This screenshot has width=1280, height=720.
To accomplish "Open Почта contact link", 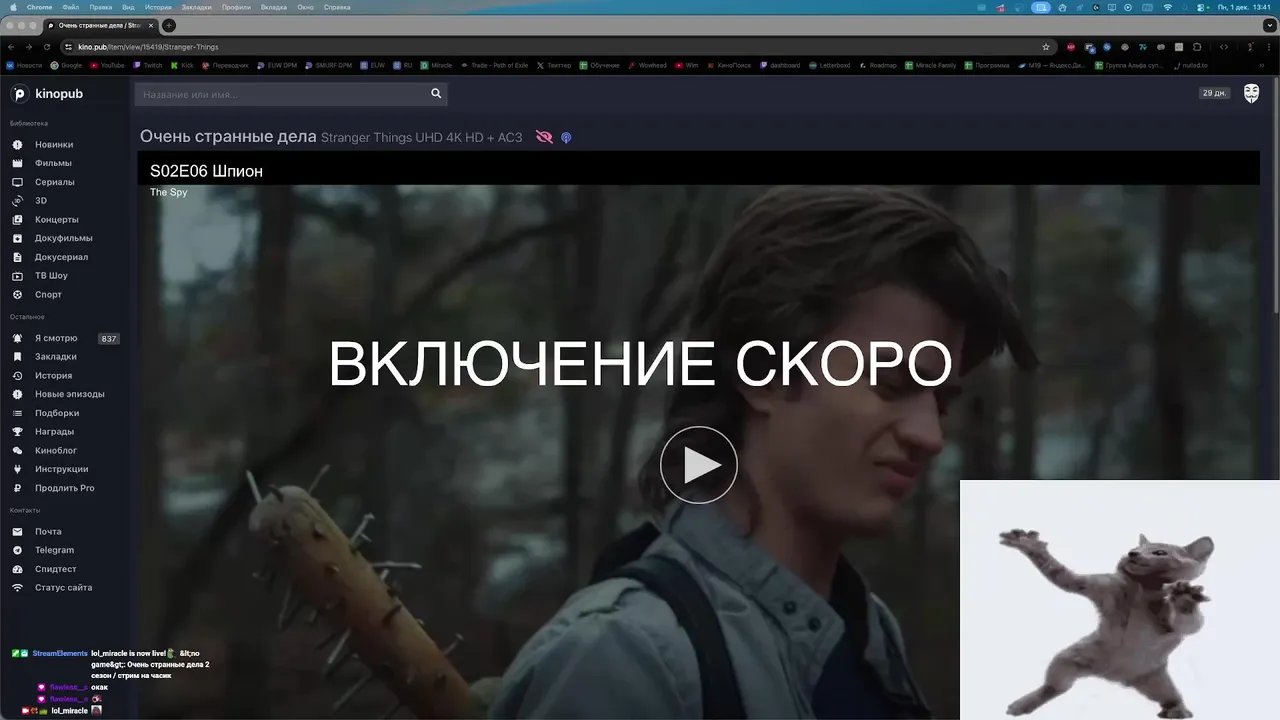I will pos(48,532).
